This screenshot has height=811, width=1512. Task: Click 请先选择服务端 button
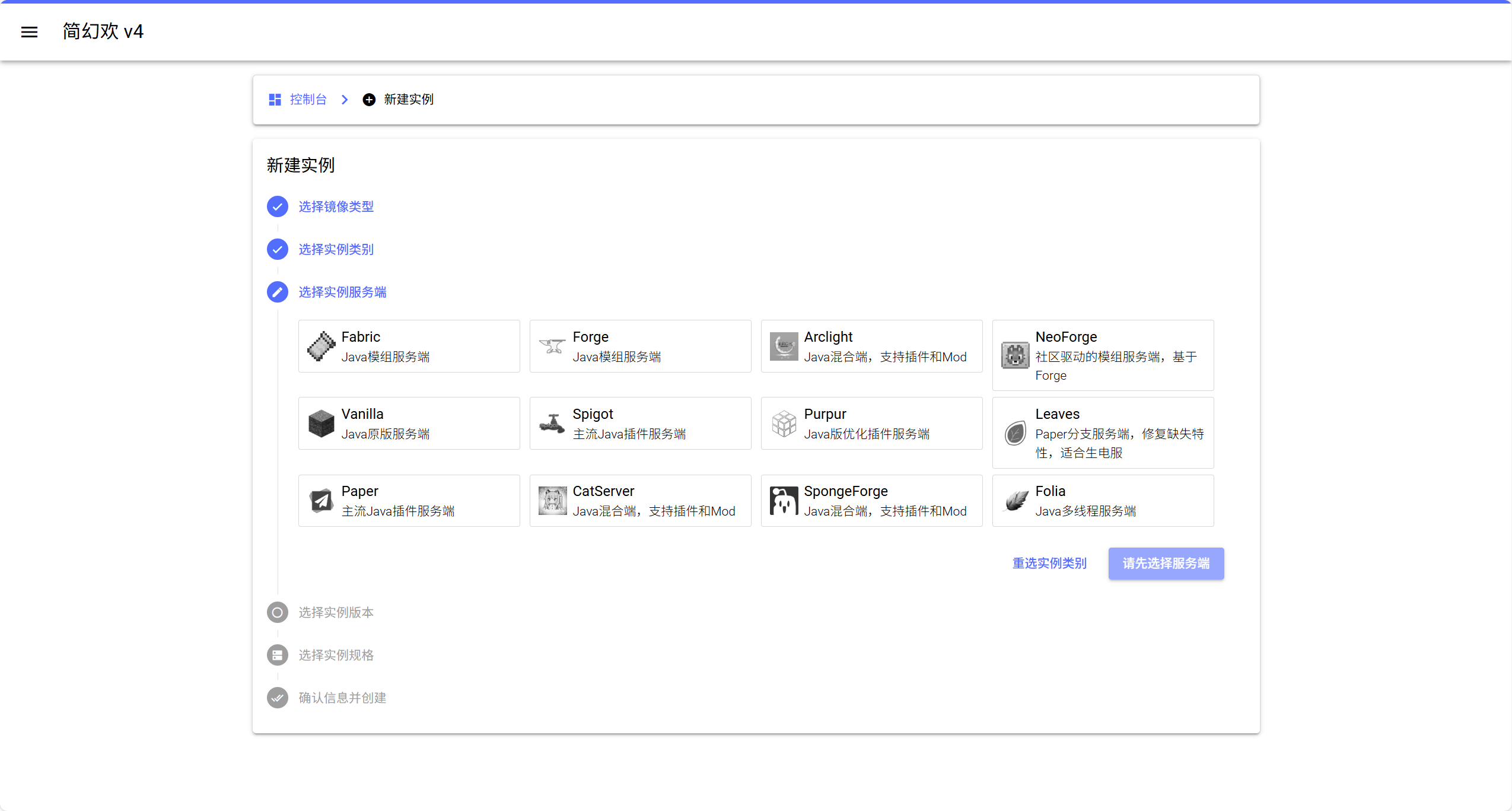click(x=1166, y=563)
